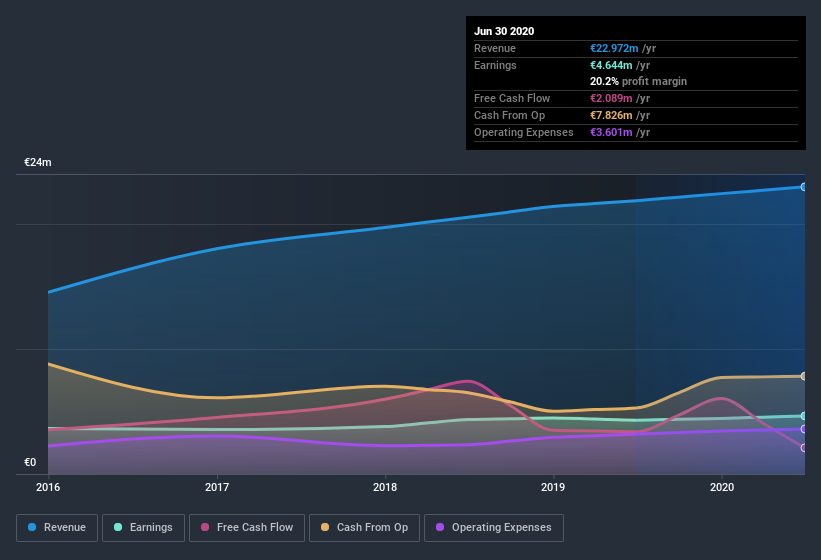Click the €2.089m free cash flow value

611,98
